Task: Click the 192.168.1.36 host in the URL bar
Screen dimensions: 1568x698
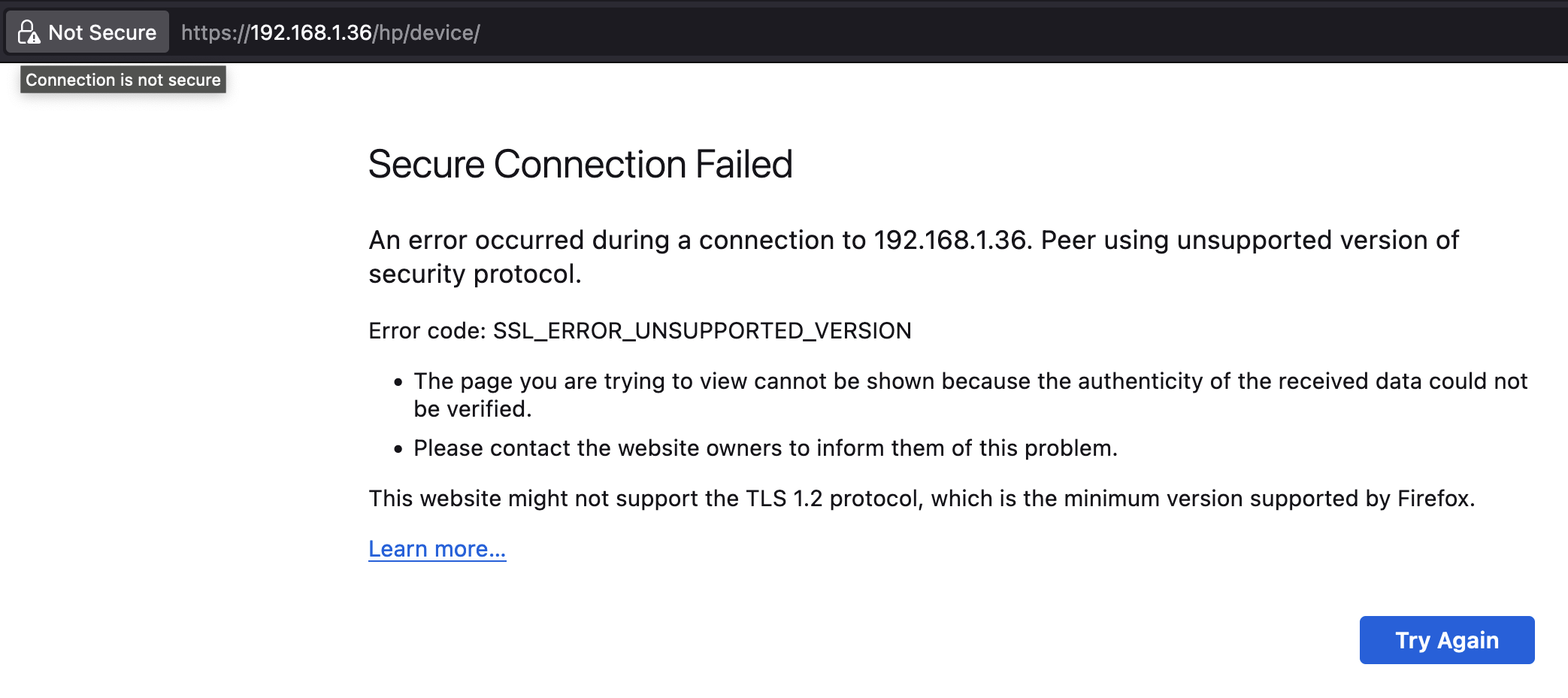Action: (x=310, y=33)
